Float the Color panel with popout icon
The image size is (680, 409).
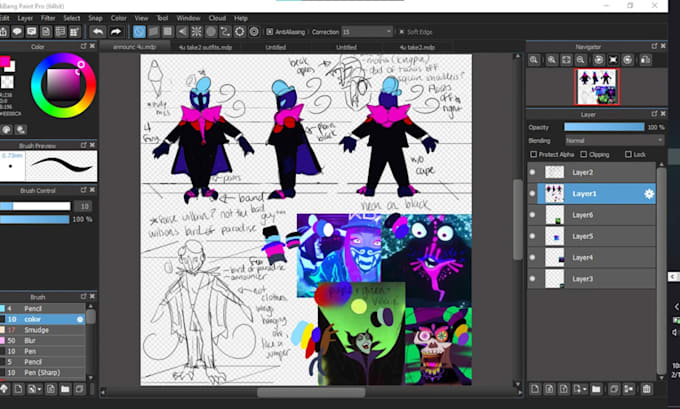83,46
